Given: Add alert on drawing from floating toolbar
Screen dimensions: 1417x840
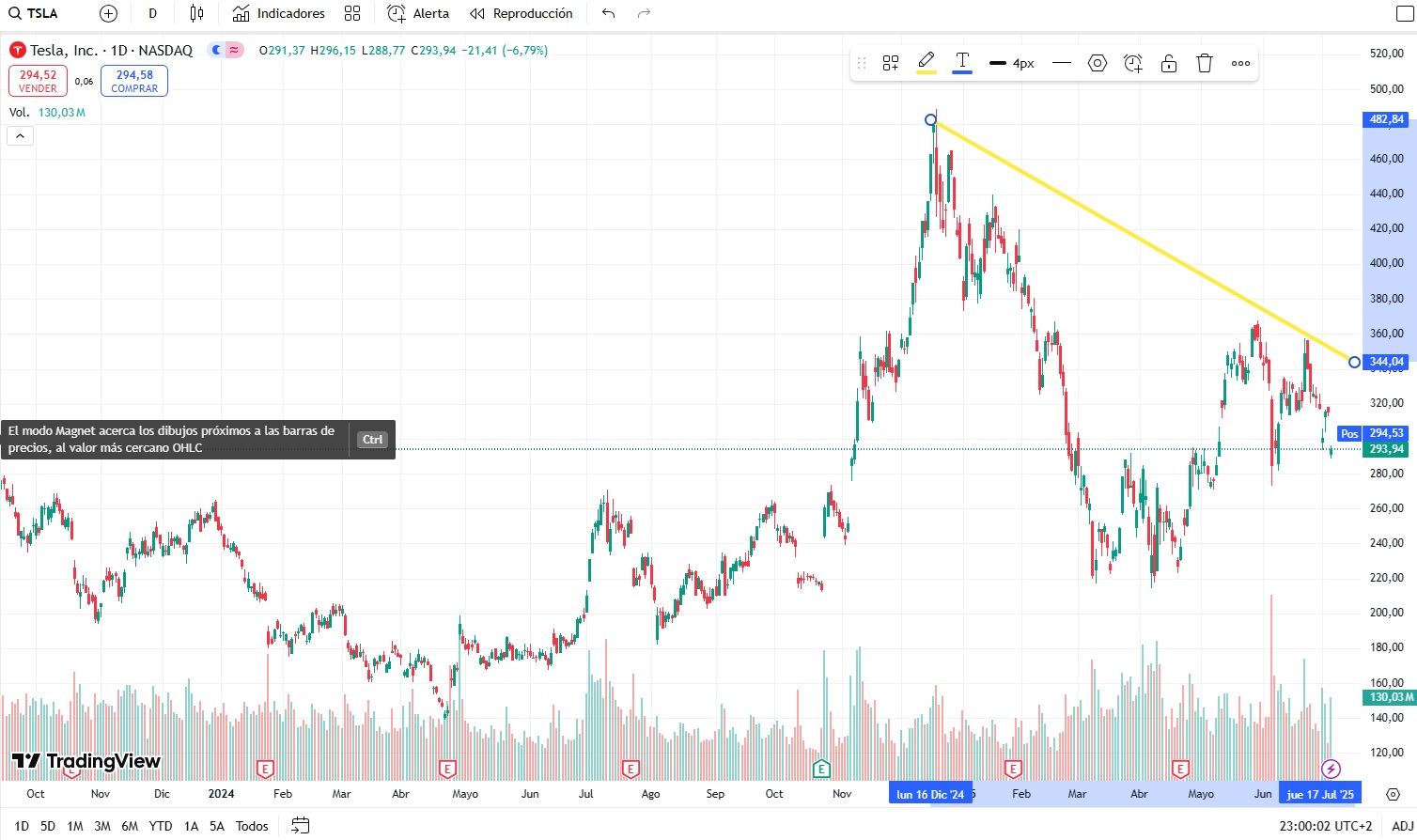Looking at the screenshot, I should [1133, 63].
